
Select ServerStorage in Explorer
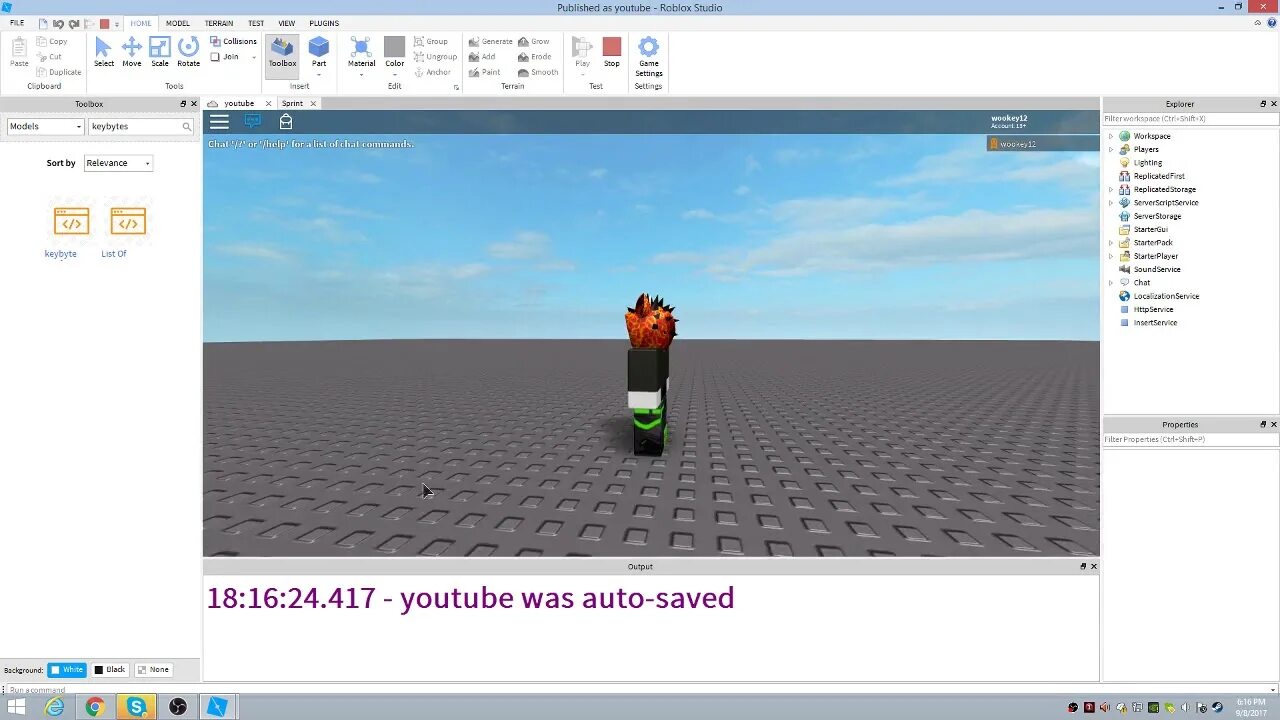click(1157, 216)
